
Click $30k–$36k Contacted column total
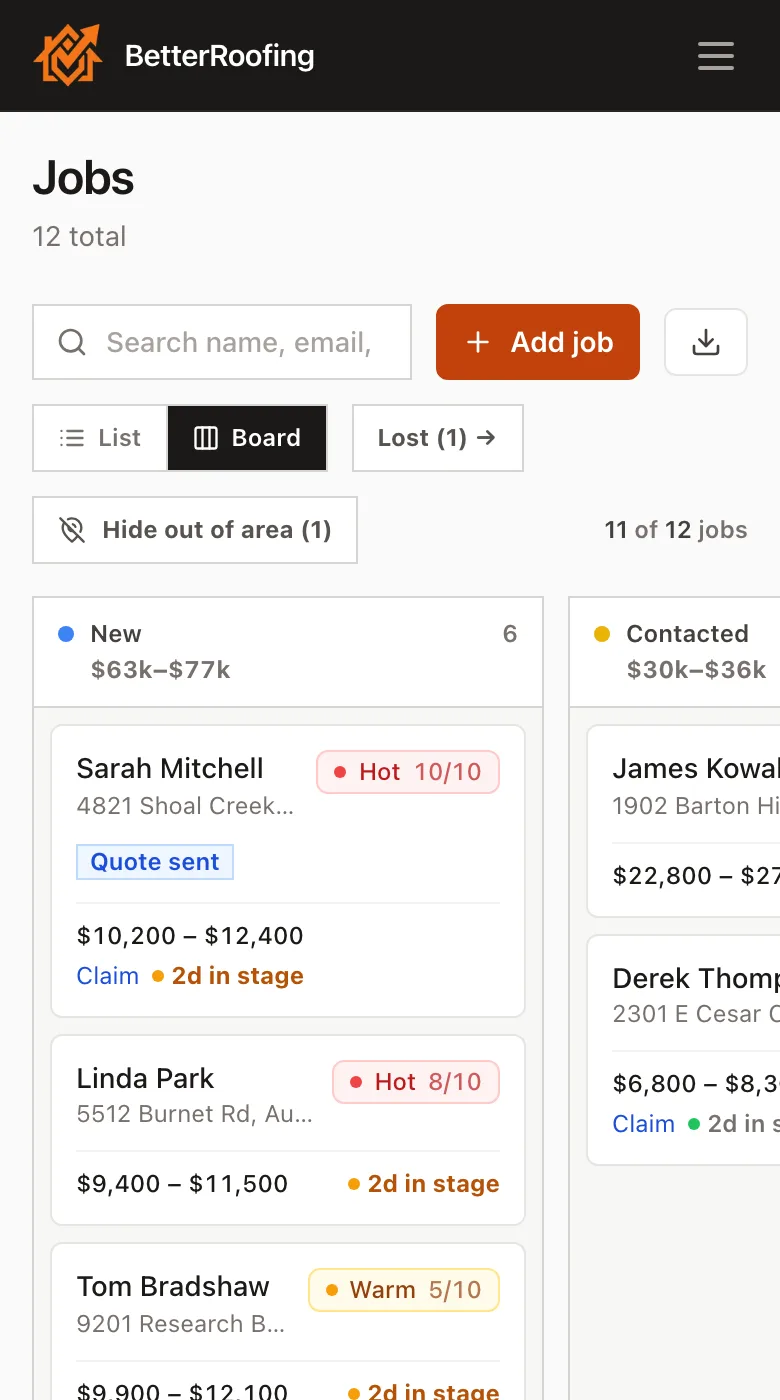(697, 670)
